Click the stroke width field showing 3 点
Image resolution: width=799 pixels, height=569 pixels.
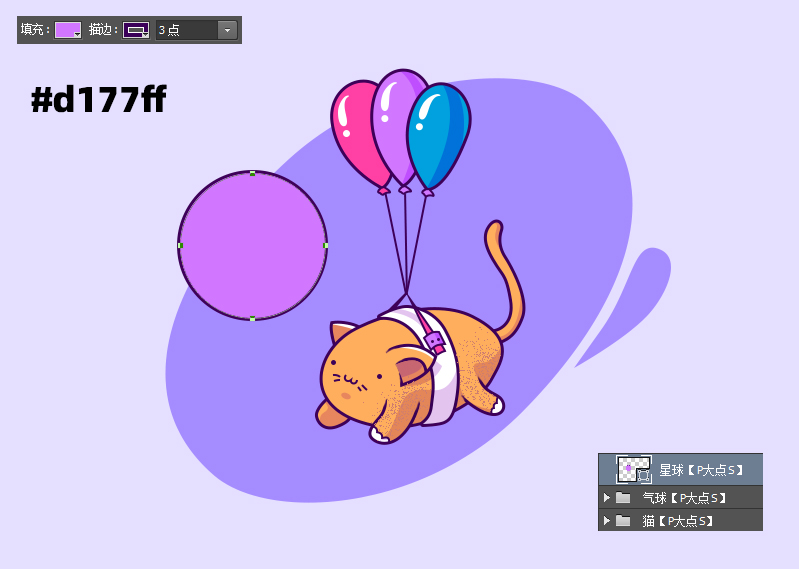click(x=186, y=30)
